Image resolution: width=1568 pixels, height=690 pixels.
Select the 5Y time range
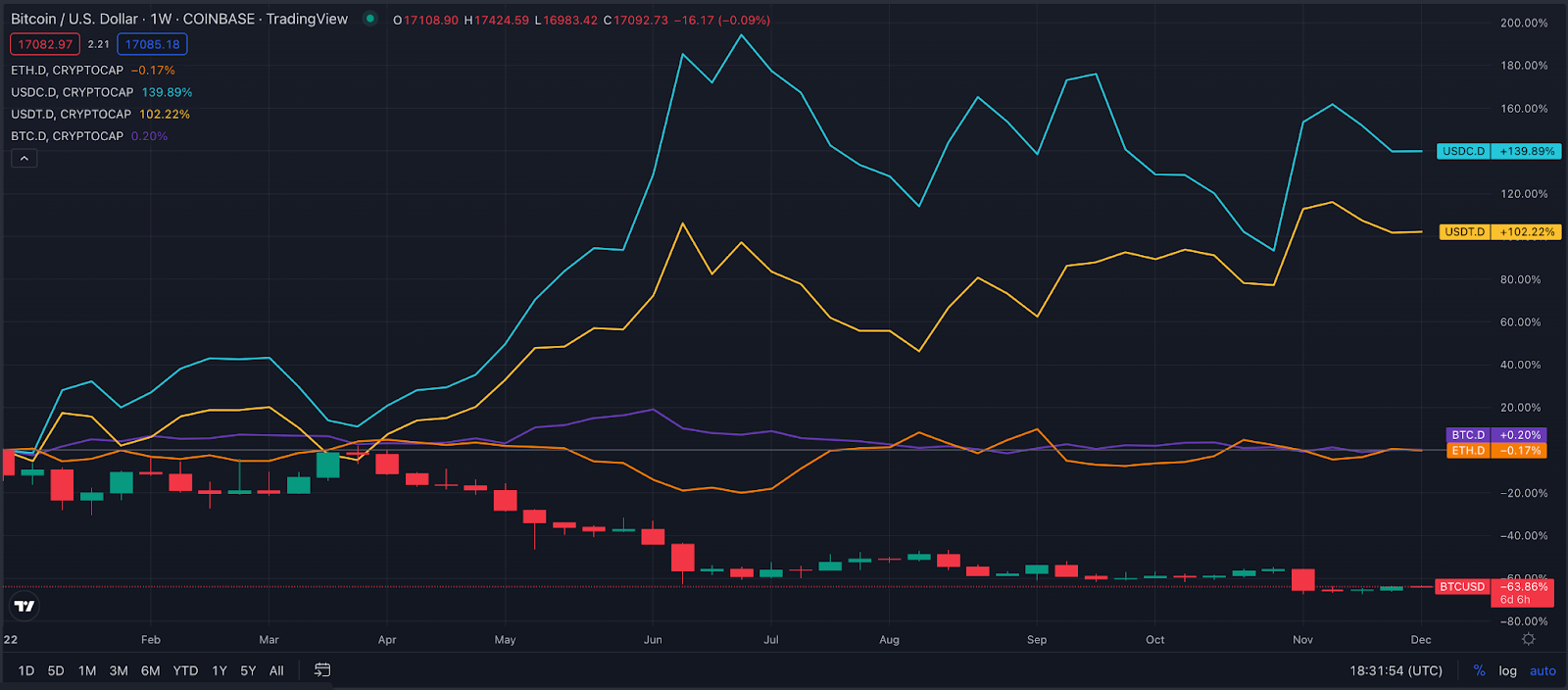click(248, 670)
